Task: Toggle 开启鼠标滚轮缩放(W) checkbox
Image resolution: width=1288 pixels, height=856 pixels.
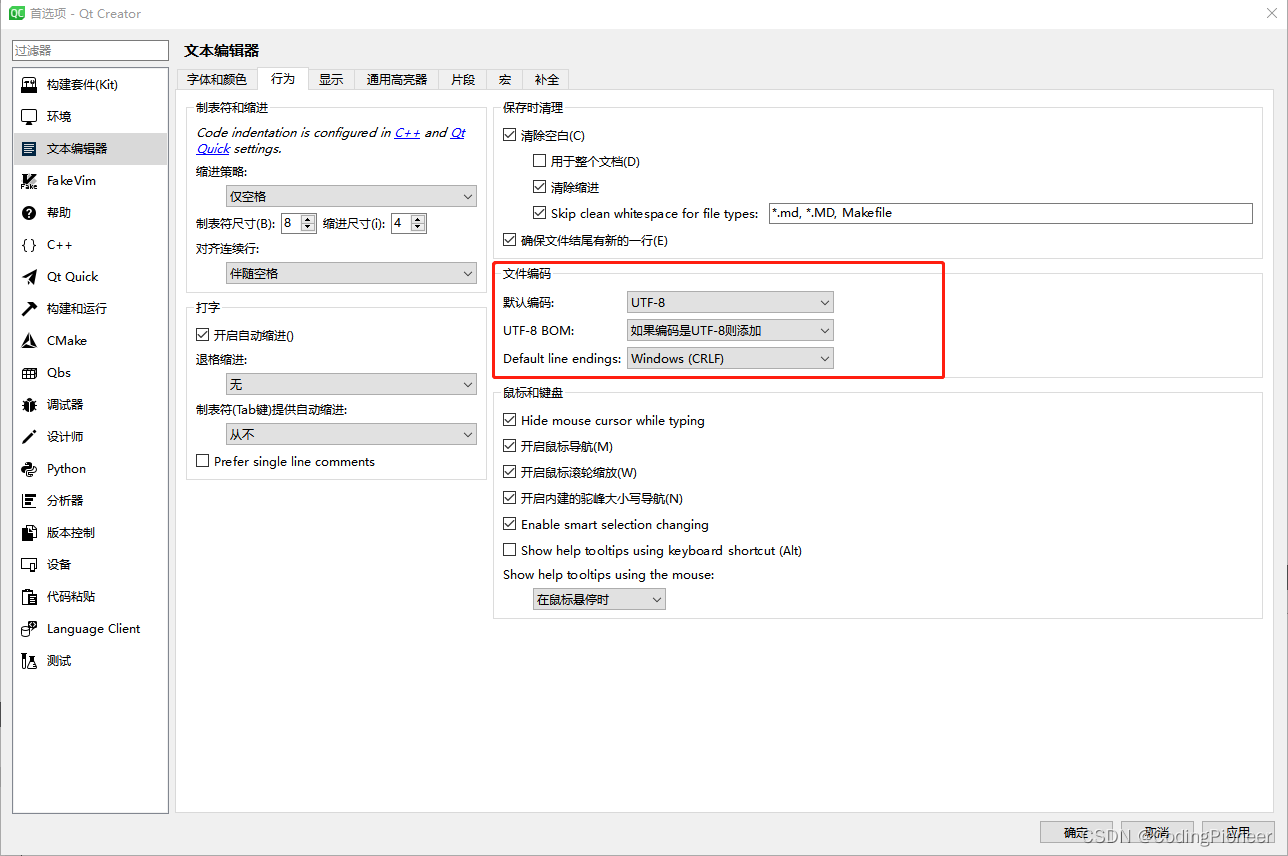Action: tap(510, 472)
